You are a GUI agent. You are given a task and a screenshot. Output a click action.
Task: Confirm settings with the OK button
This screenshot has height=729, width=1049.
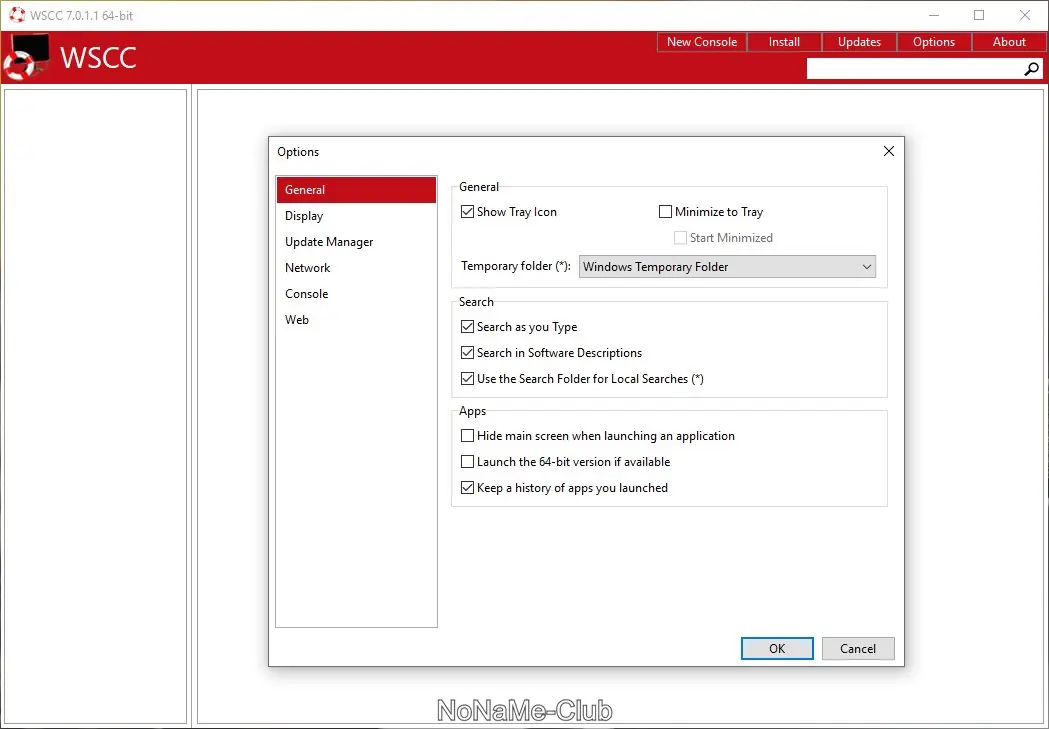tap(777, 649)
